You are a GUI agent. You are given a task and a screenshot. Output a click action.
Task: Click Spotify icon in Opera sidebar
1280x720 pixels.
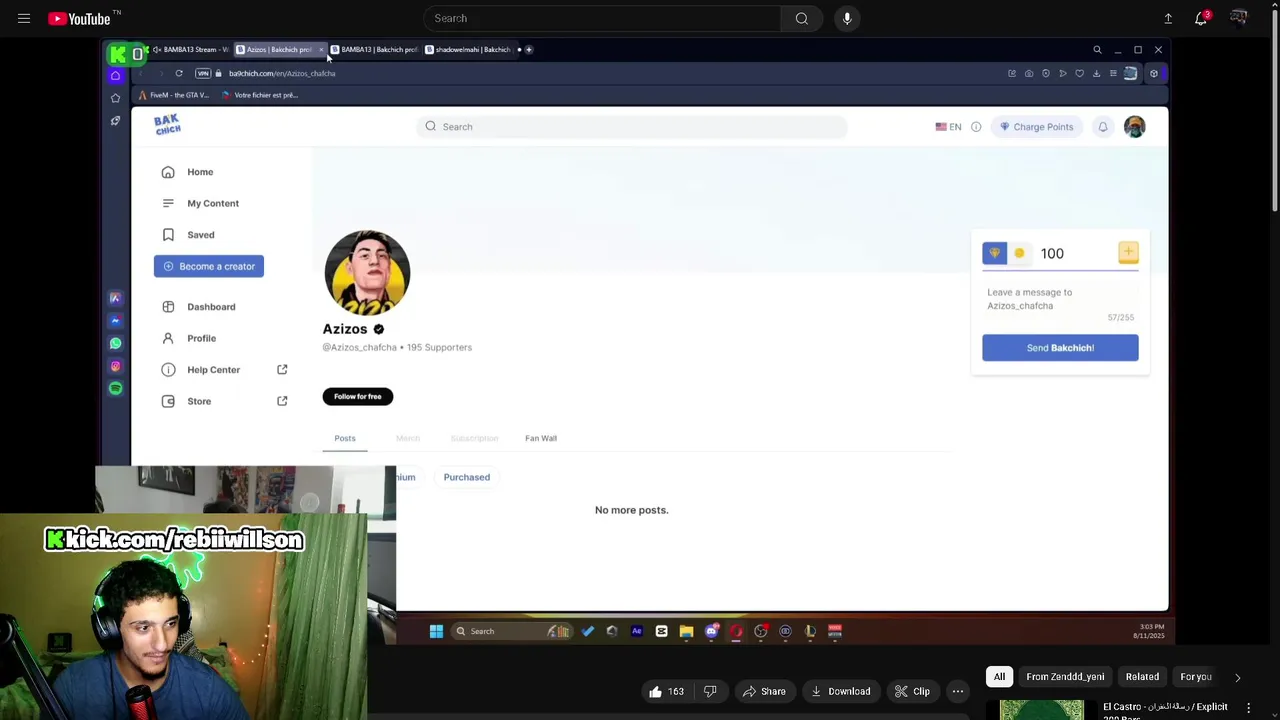click(116, 388)
